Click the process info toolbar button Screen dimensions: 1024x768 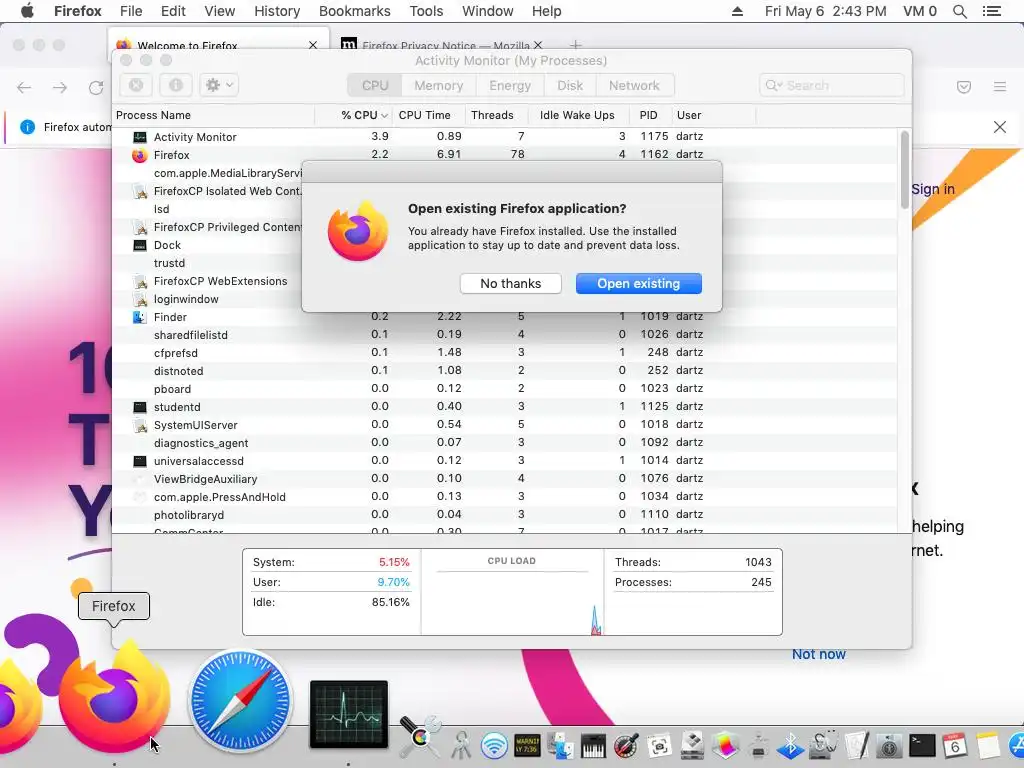(176, 85)
